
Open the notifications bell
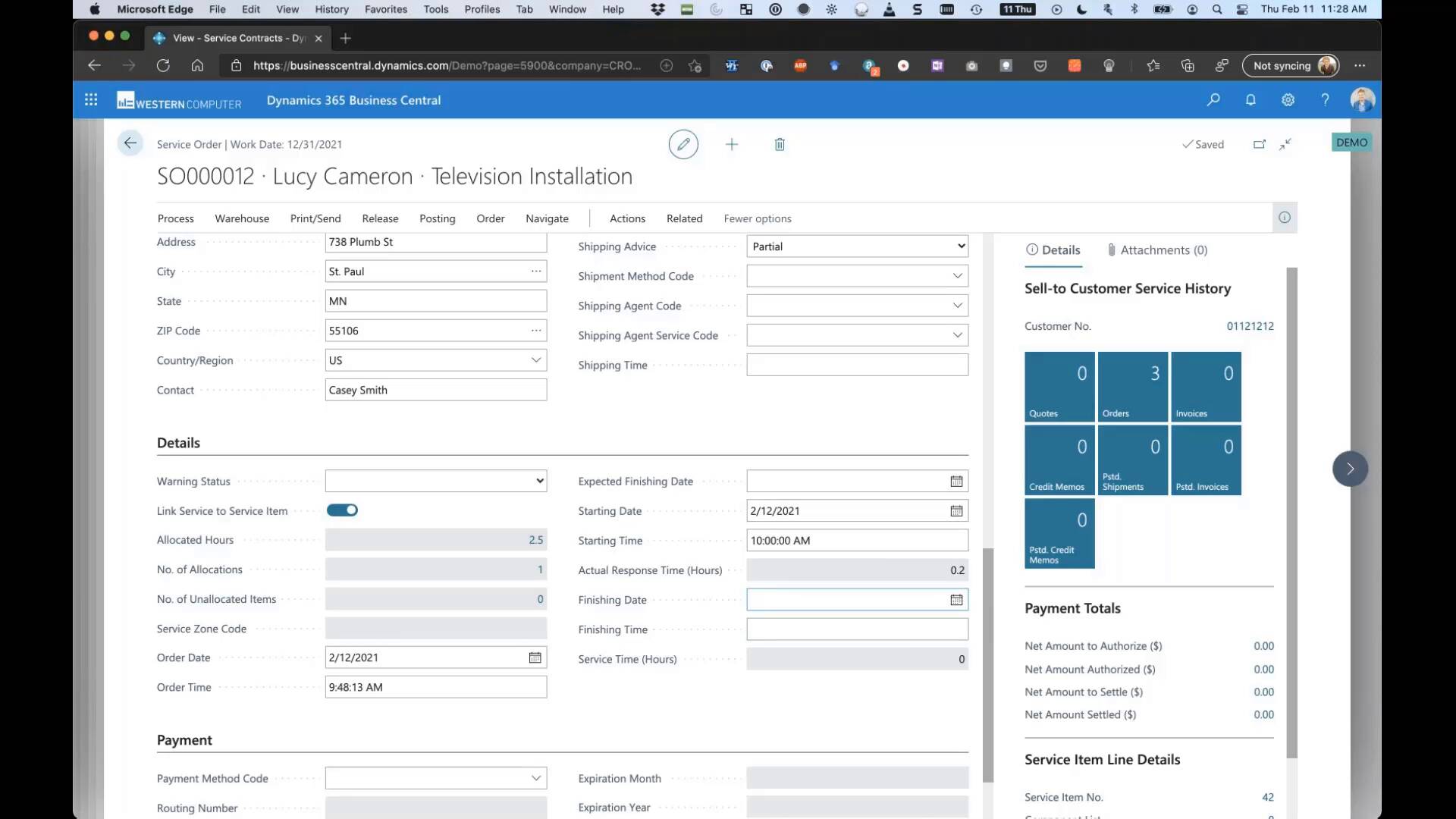(1250, 99)
